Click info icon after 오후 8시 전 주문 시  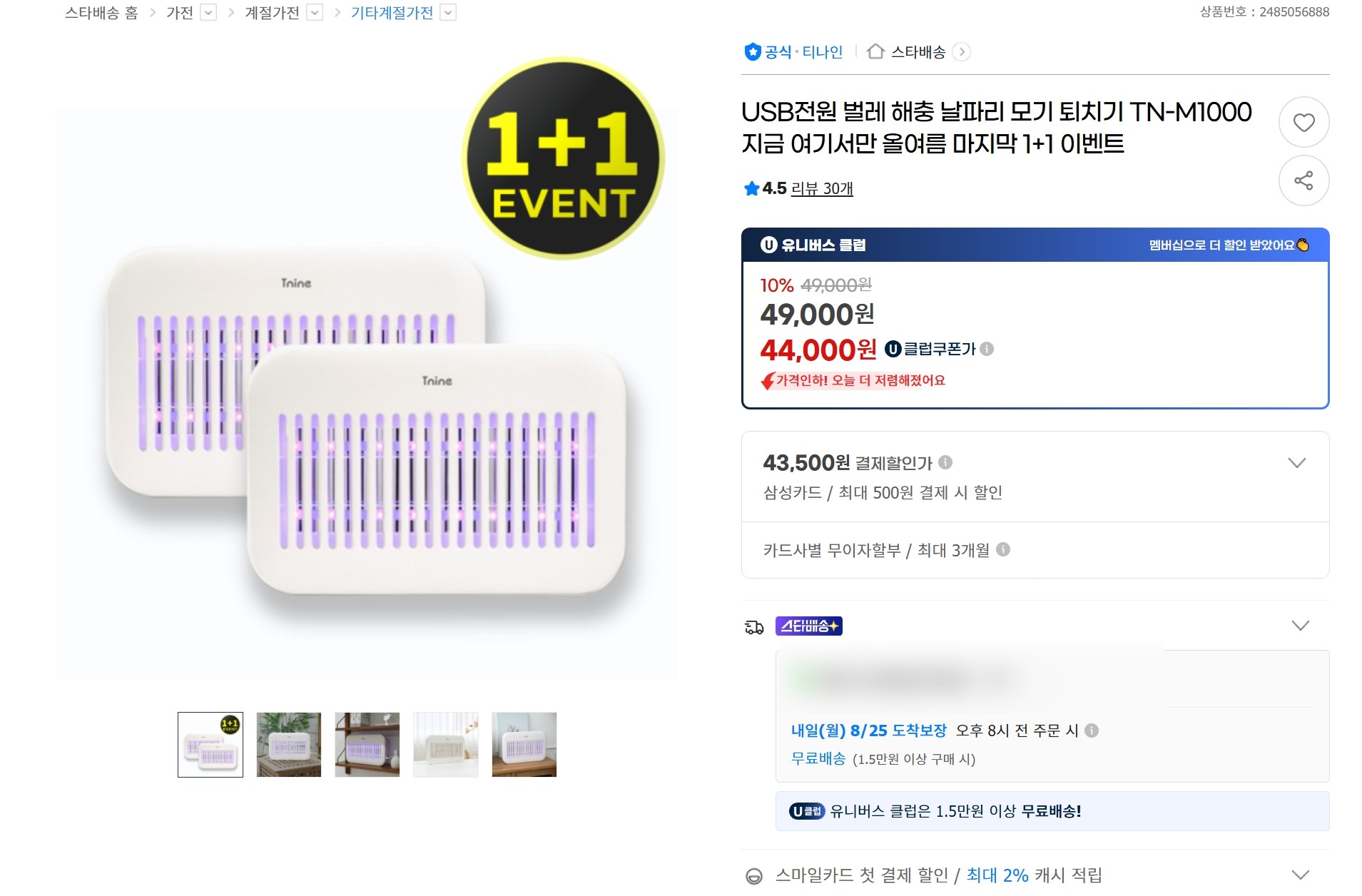(x=1092, y=730)
